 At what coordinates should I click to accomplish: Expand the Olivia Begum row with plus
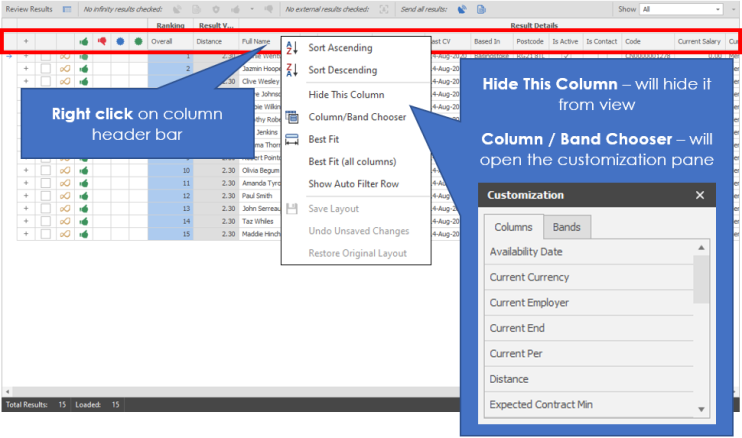pyautogui.click(x=26, y=172)
